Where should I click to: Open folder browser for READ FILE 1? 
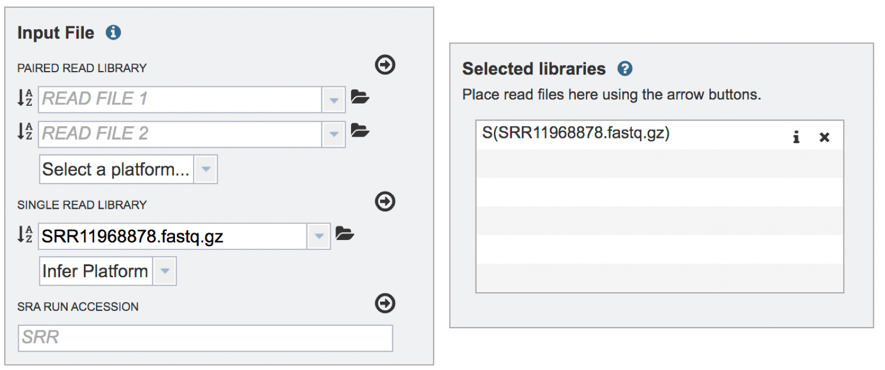click(x=360, y=97)
